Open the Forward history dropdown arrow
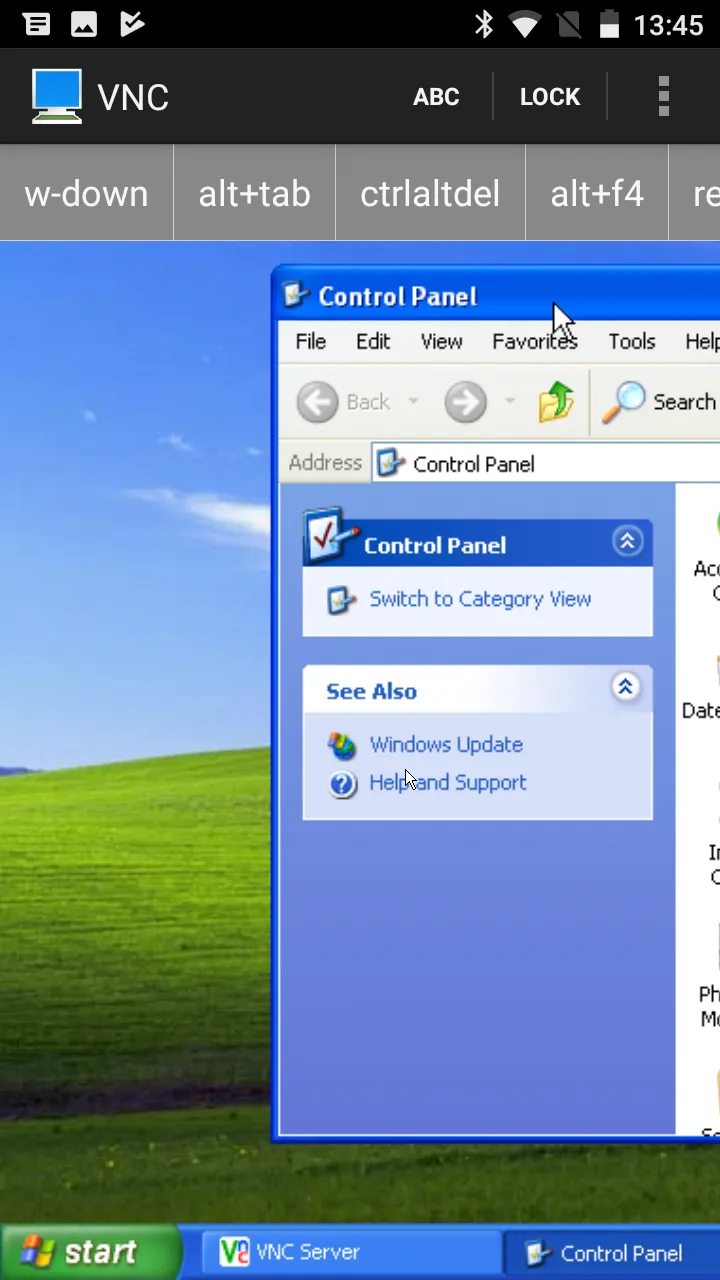This screenshot has width=720, height=1280. (510, 403)
